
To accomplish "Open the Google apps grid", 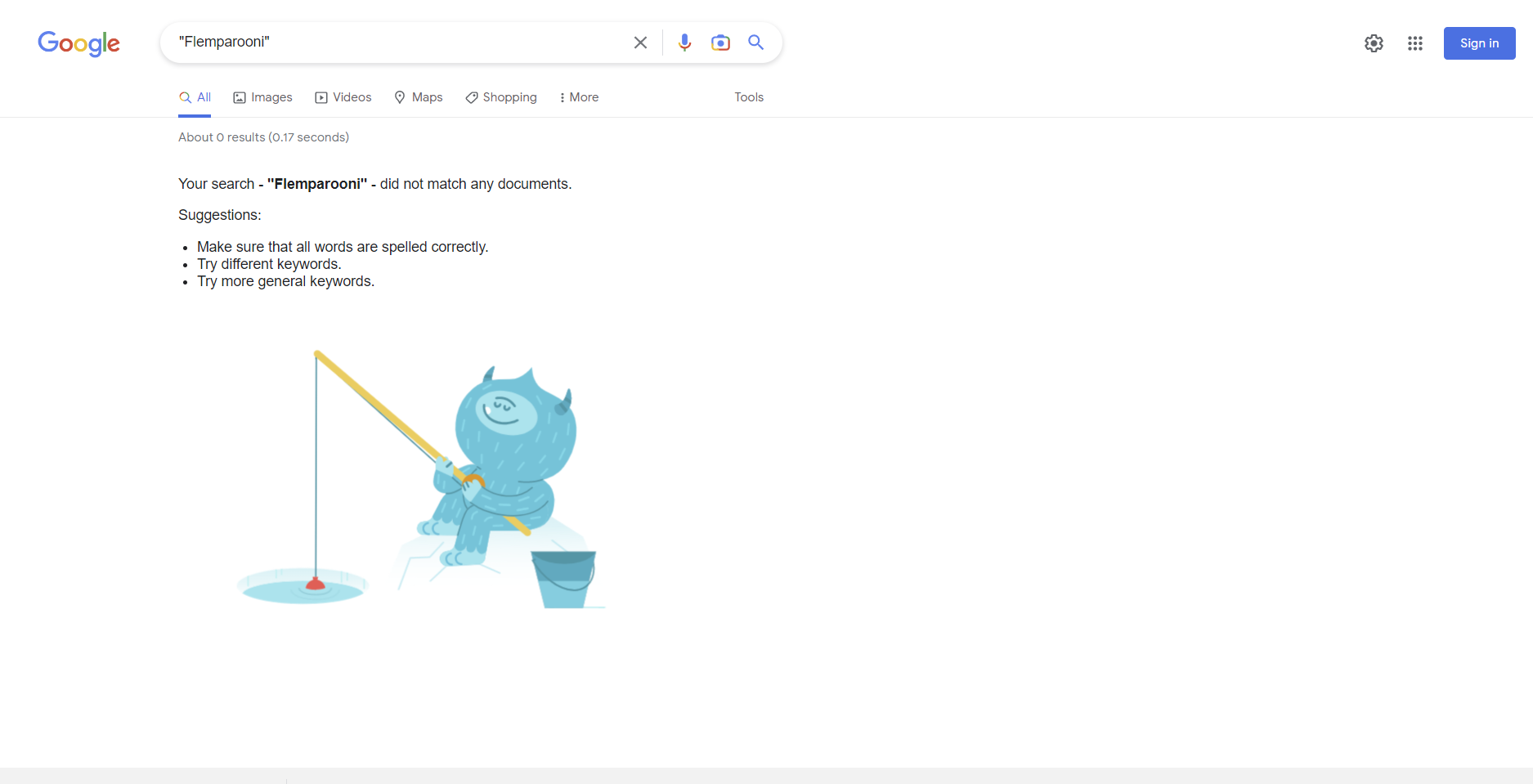I will coord(1415,43).
